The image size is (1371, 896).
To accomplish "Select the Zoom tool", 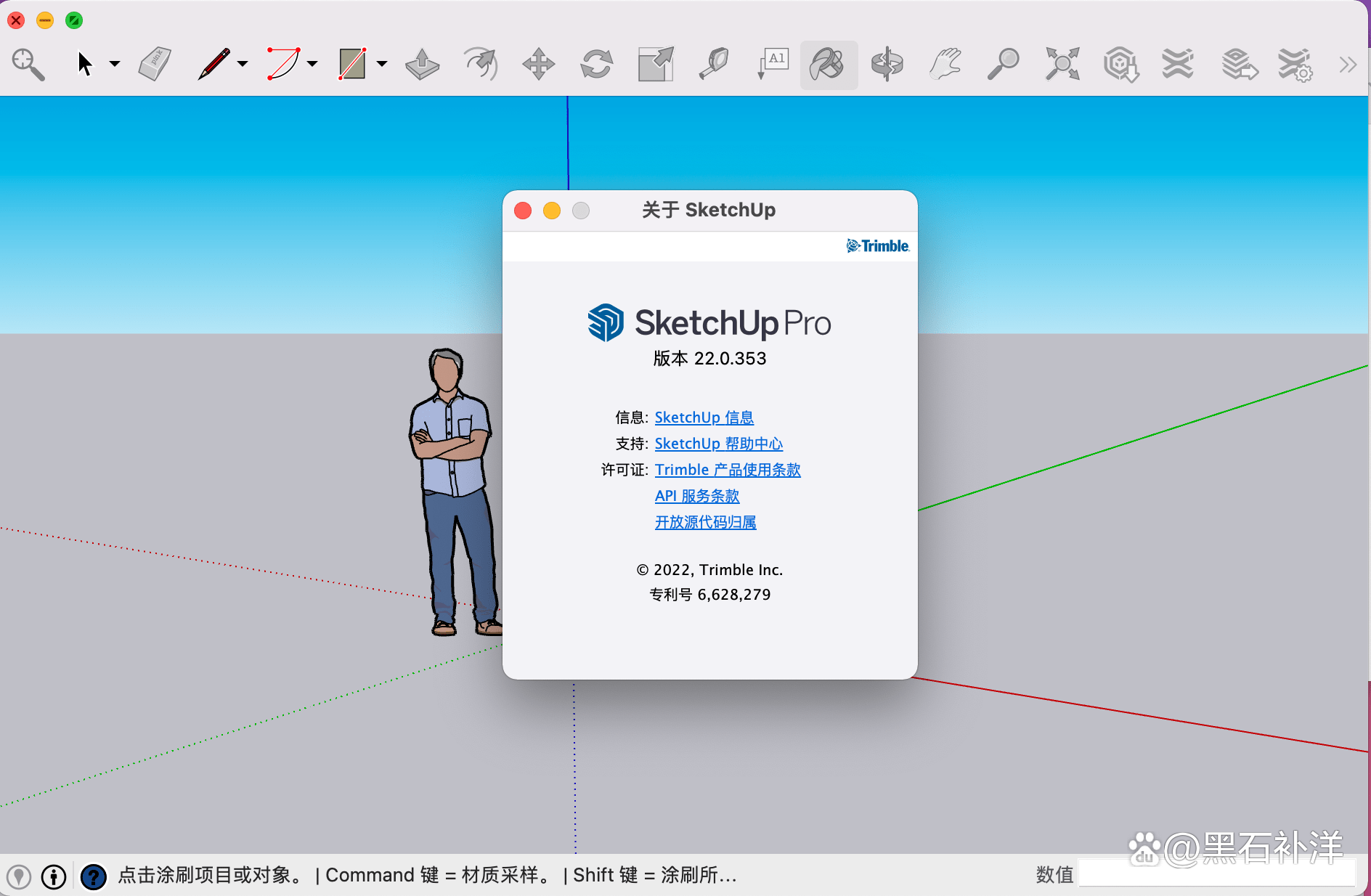I will 1003,65.
